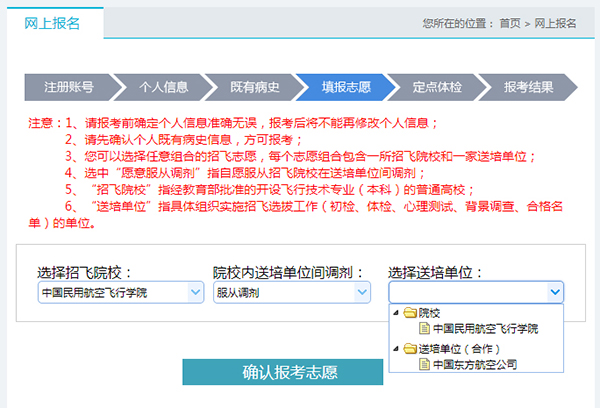600x408 pixels.
Task: Go to the 注册账号 step
Action: (68, 87)
